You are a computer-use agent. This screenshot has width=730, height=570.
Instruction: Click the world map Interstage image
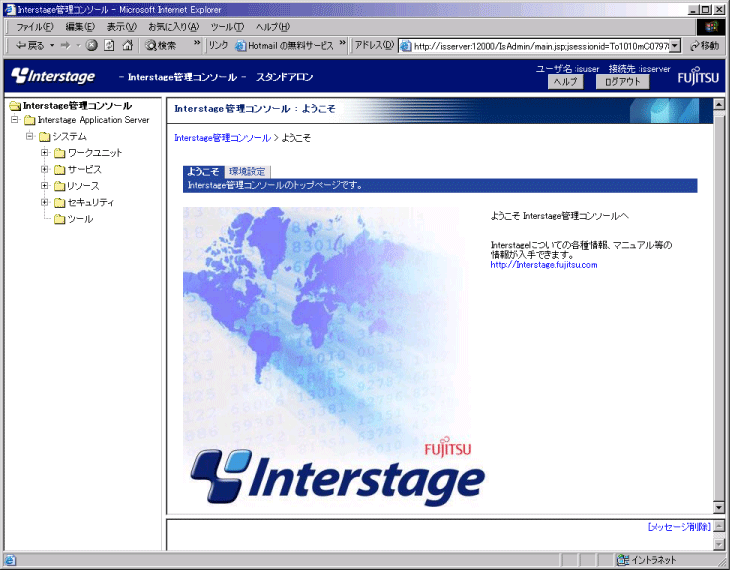tap(333, 358)
